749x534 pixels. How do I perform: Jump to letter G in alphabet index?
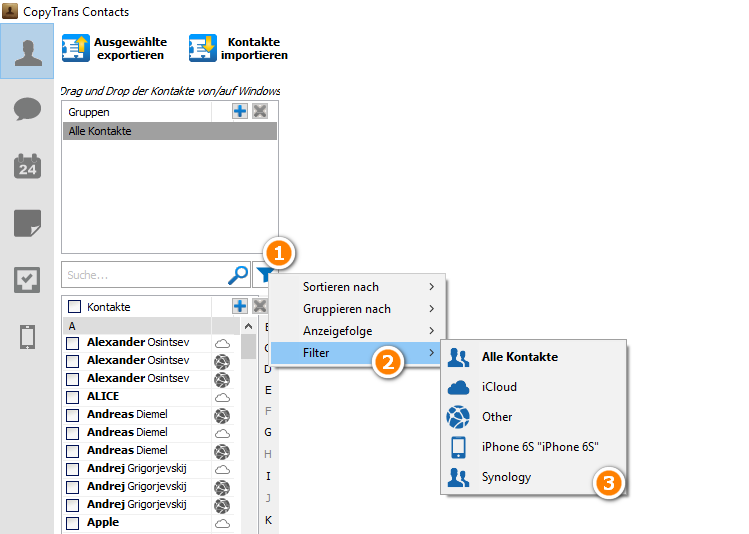[268, 432]
